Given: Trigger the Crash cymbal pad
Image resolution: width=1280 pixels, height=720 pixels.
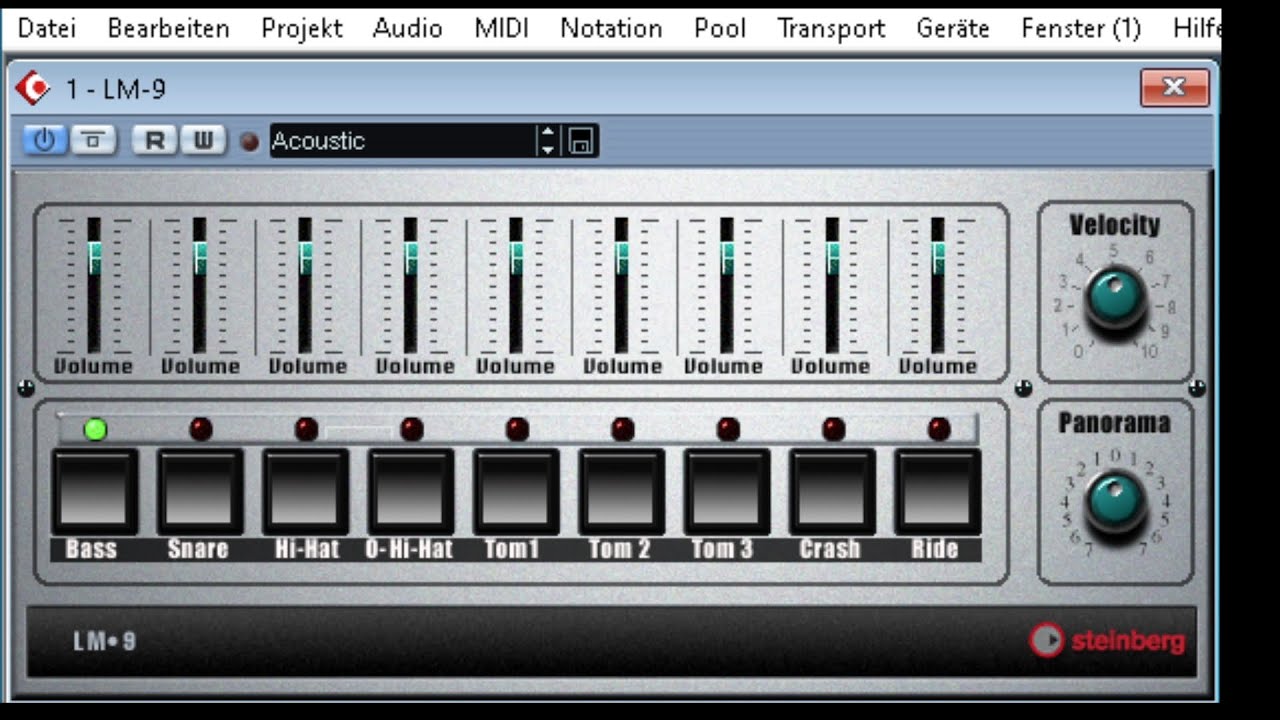Looking at the screenshot, I should 833,492.
